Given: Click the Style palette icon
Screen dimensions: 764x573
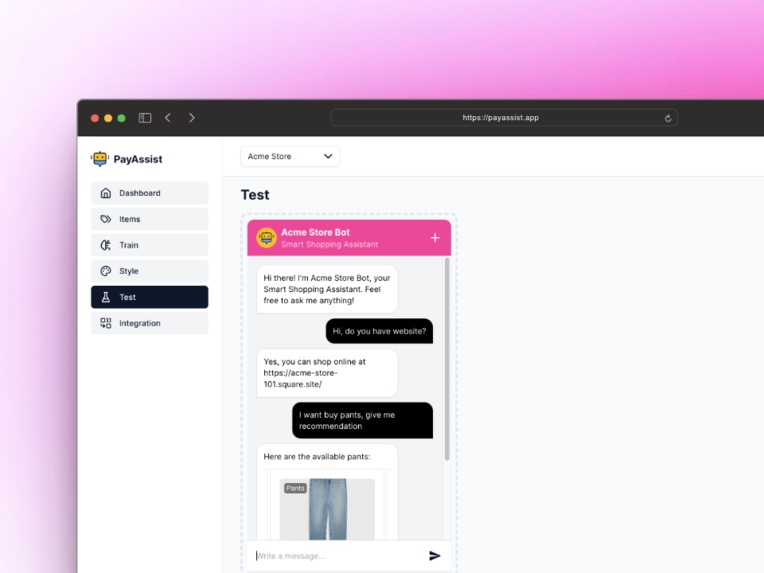Looking at the screenshot, I should tap(106, 271).
